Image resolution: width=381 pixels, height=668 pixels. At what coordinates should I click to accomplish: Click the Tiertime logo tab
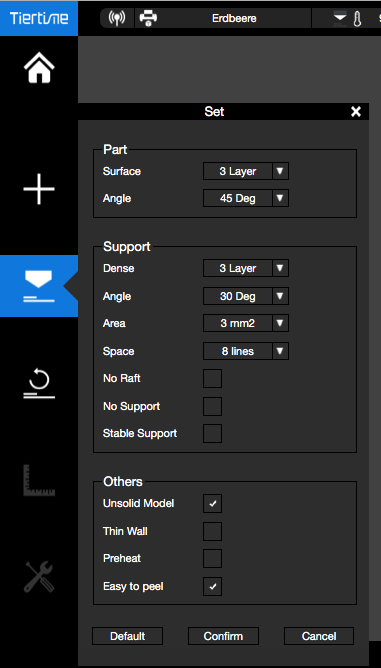(x=39, y=18)
